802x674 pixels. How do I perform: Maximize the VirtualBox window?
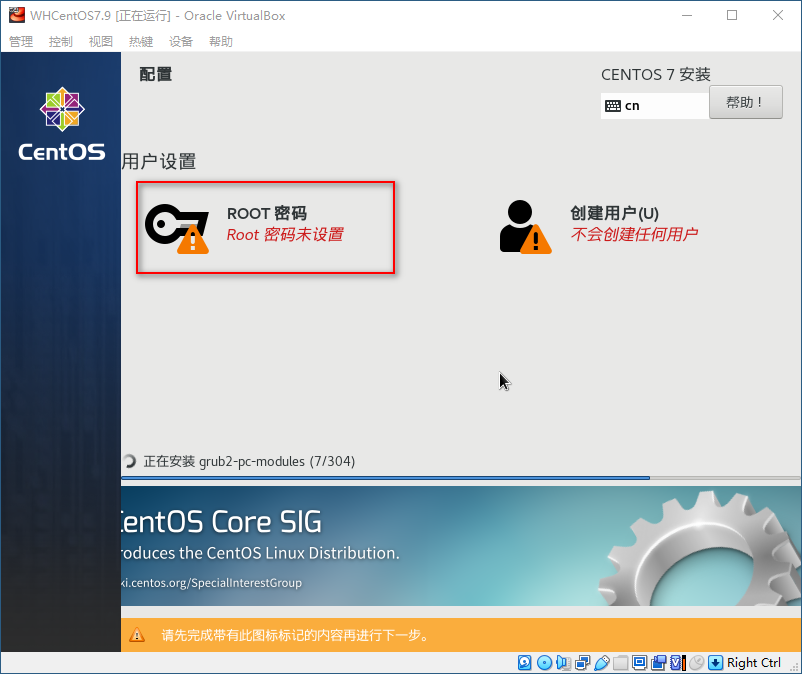[732, 15]
